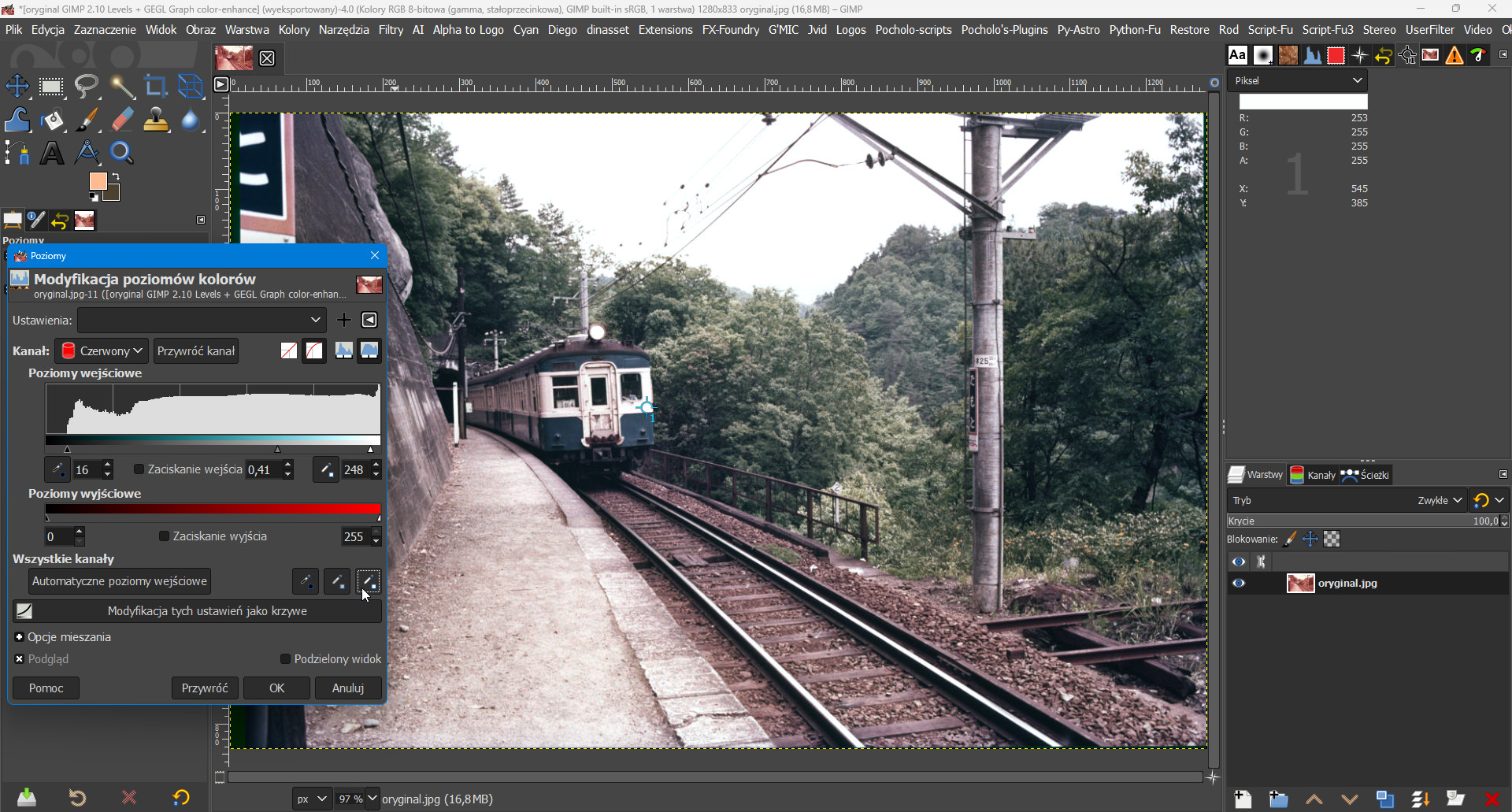Select the Crop tool
This screenshot has width=1512, height=812.
156,86
